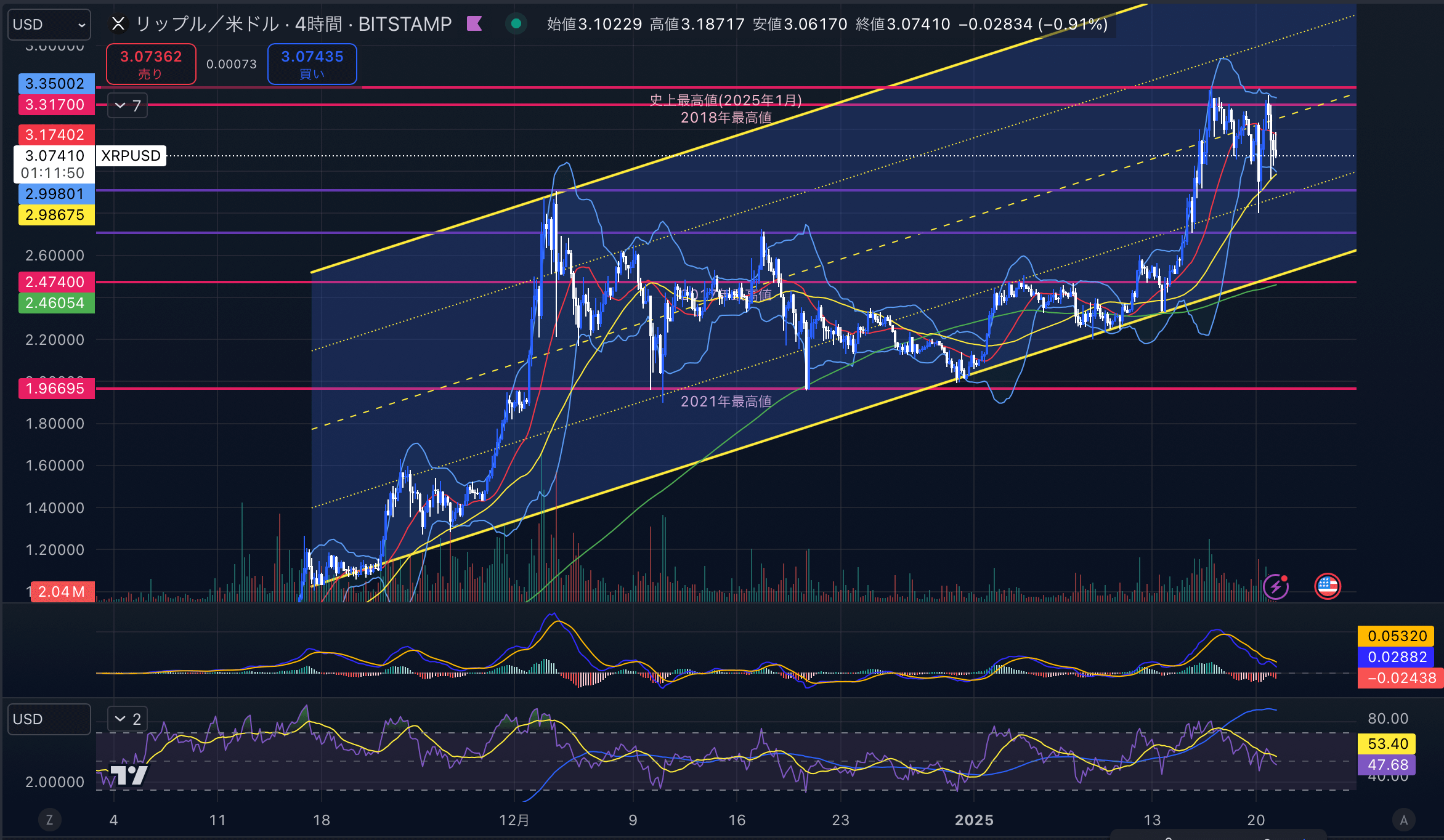The height and width of the screenshot is (840, 1444).
Task: Click the 3.07362 sell button
Action: click(x=151, y=64)
